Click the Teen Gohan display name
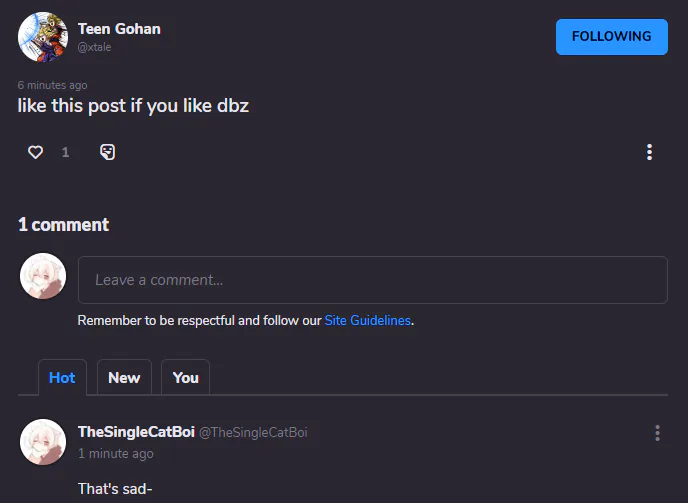 119,29
